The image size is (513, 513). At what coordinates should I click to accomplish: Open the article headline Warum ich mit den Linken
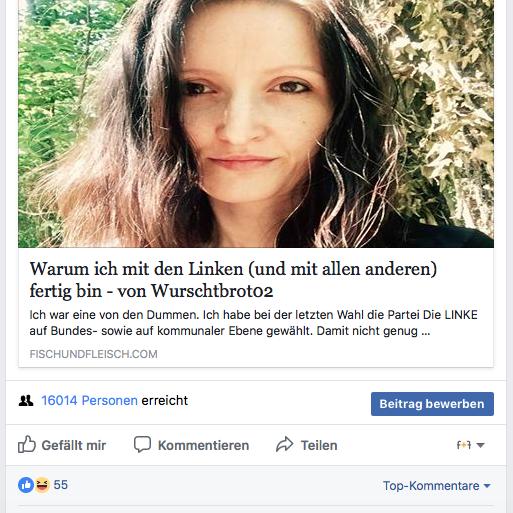233,279
